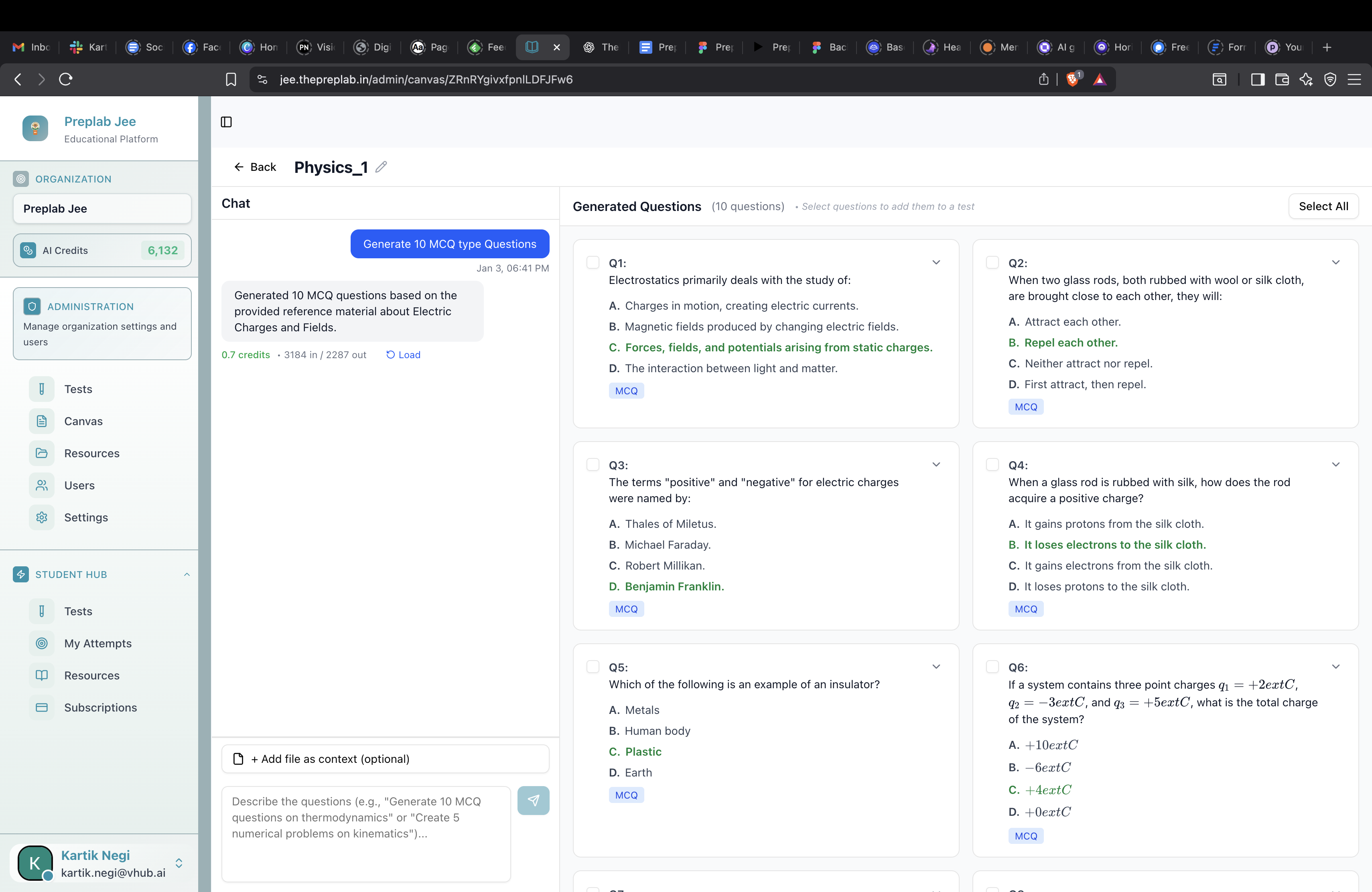Reload the page in the browser
This screenshot has width=1372, height=892.
tap(66, 79)
